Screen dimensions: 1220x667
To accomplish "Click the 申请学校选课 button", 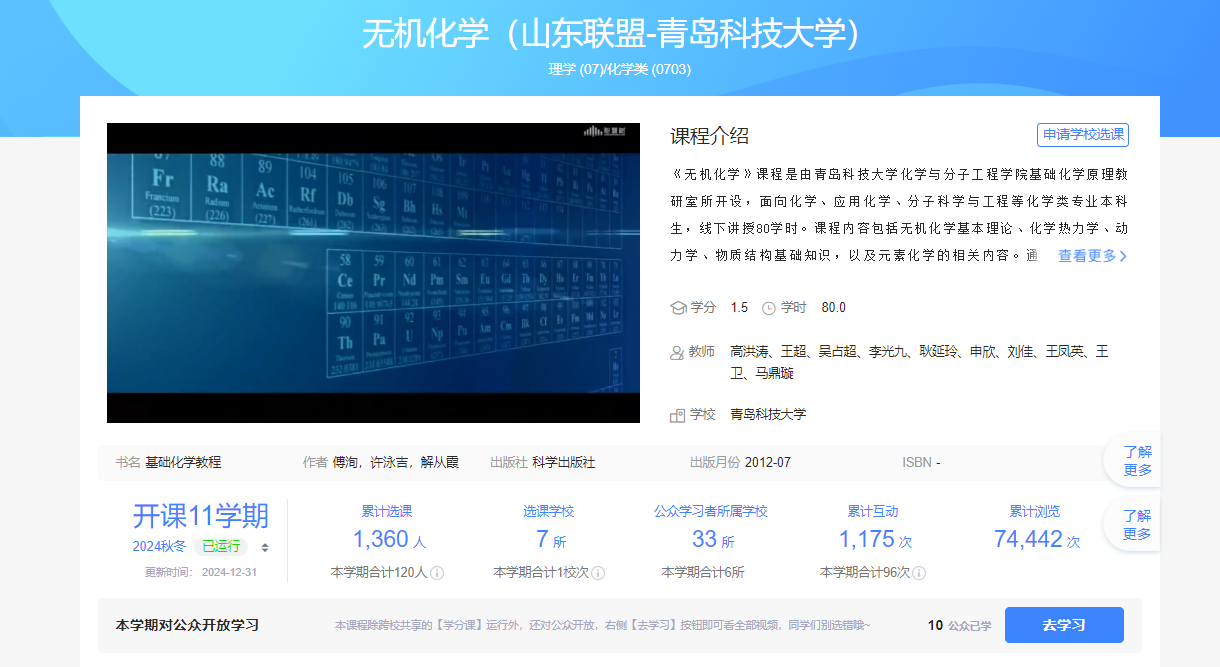I will 1082,135.
